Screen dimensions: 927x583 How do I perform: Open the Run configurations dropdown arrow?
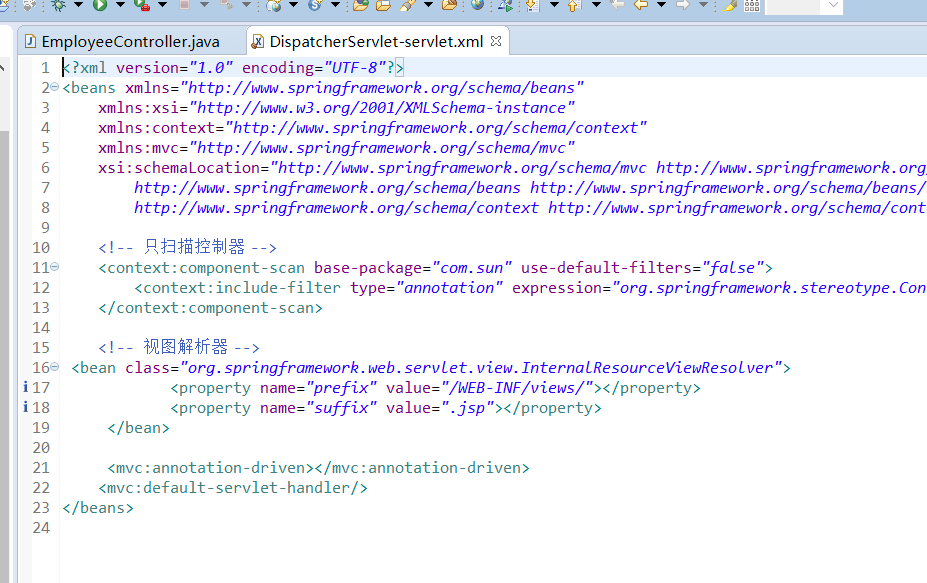click(x=120, y=5)
